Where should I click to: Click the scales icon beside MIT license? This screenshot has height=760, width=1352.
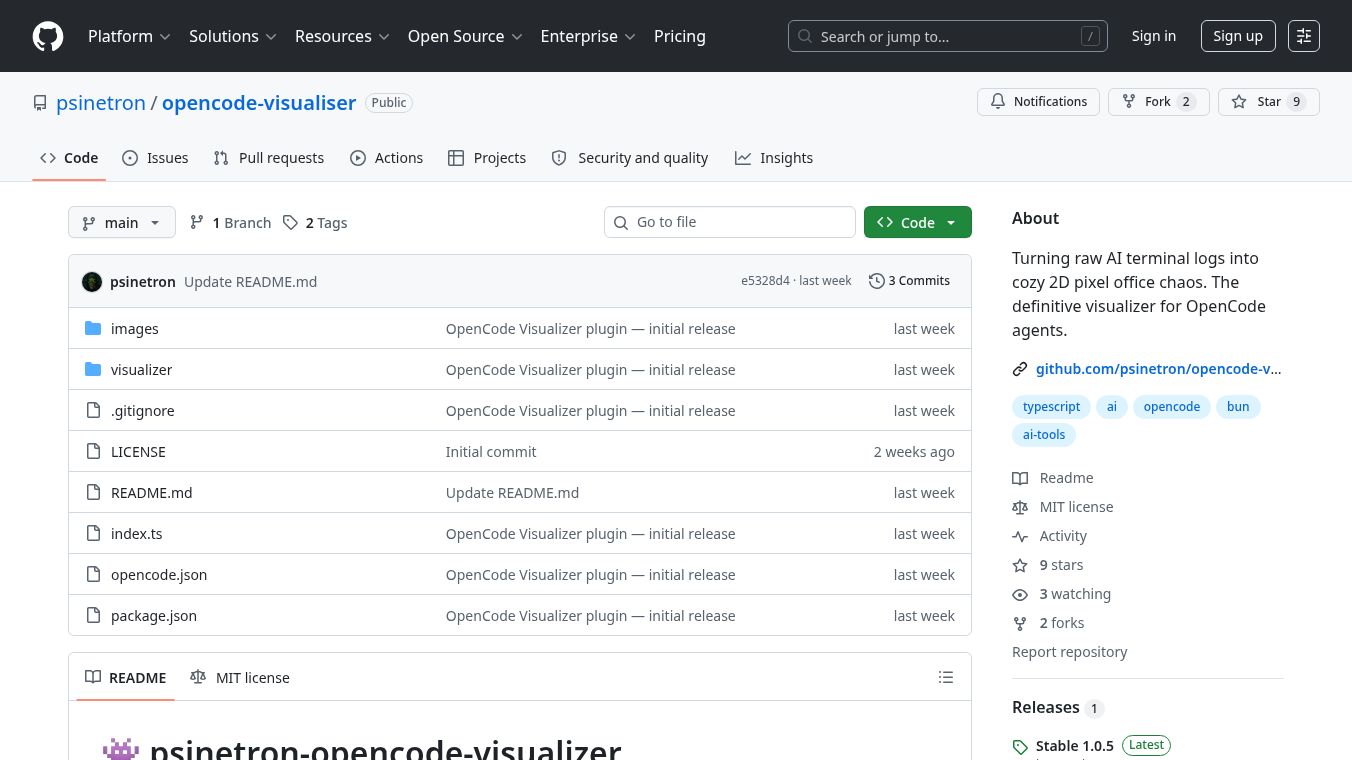pos(1020,507)
